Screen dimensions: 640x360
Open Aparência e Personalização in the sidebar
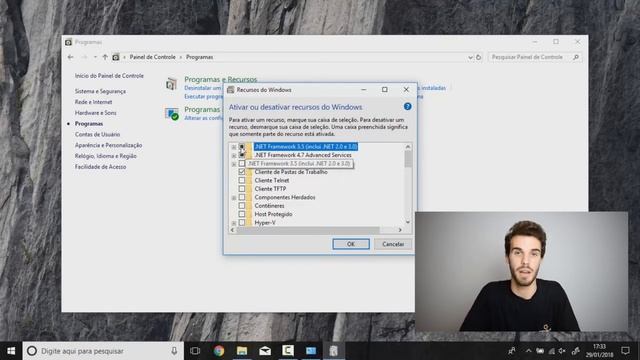coord(108,145)
